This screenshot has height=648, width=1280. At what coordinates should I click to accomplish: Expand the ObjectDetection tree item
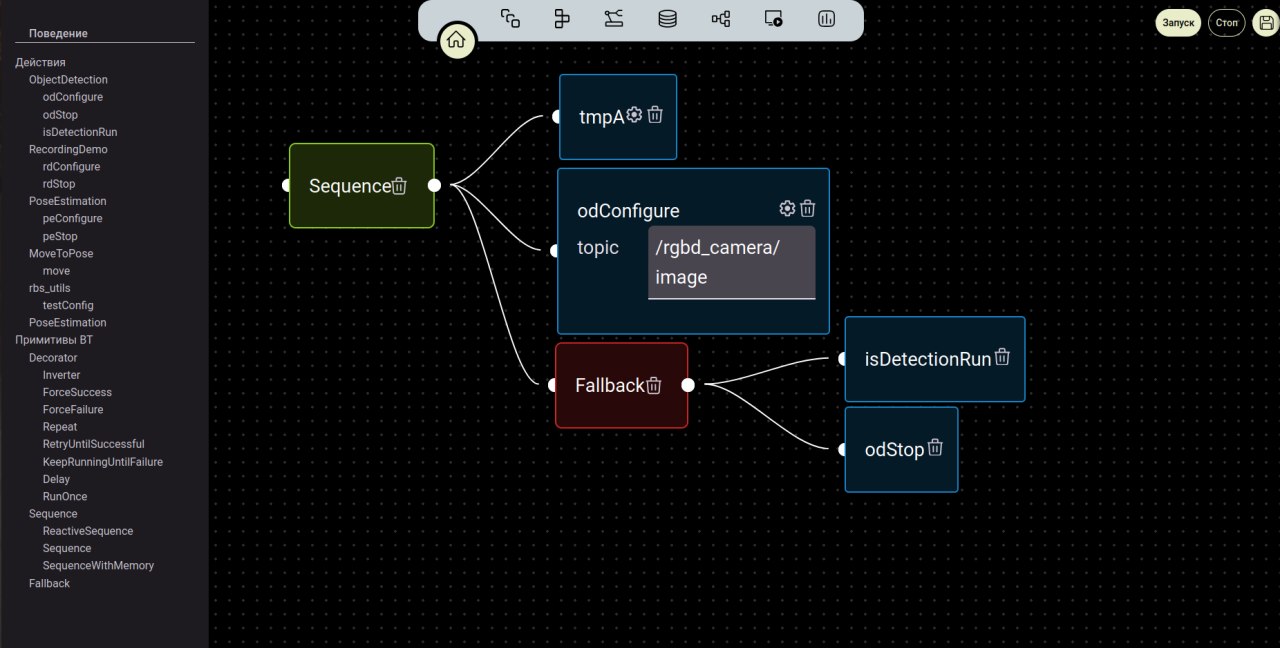[x=68, y=80]
